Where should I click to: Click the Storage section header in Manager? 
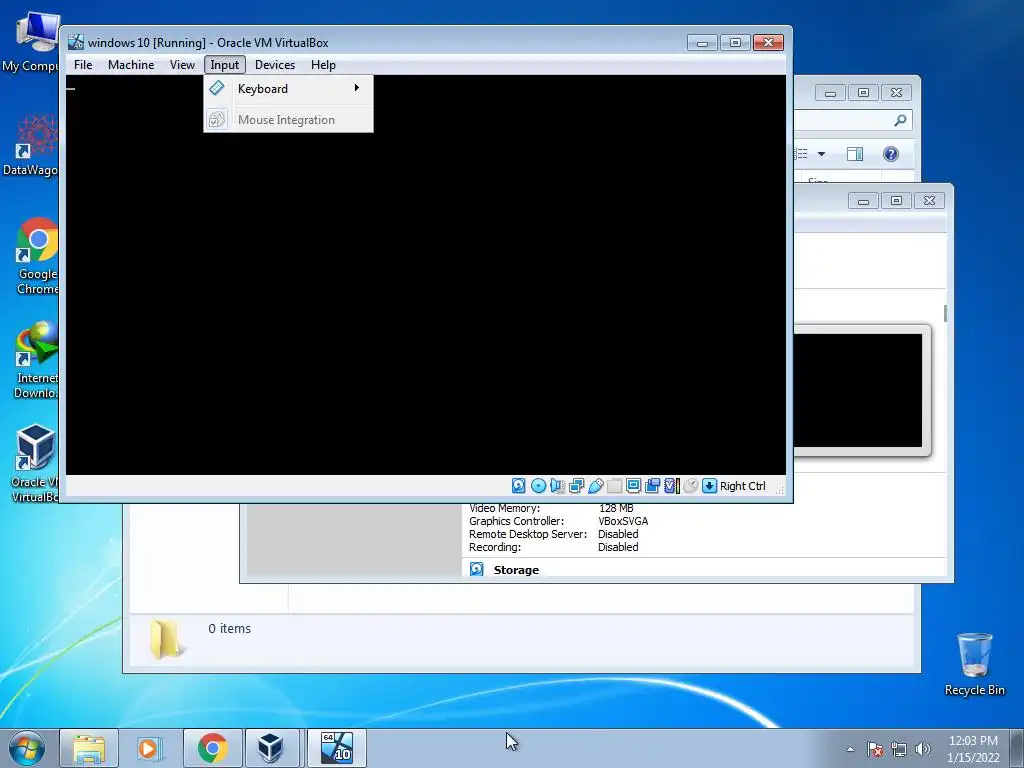coord(516,570)
